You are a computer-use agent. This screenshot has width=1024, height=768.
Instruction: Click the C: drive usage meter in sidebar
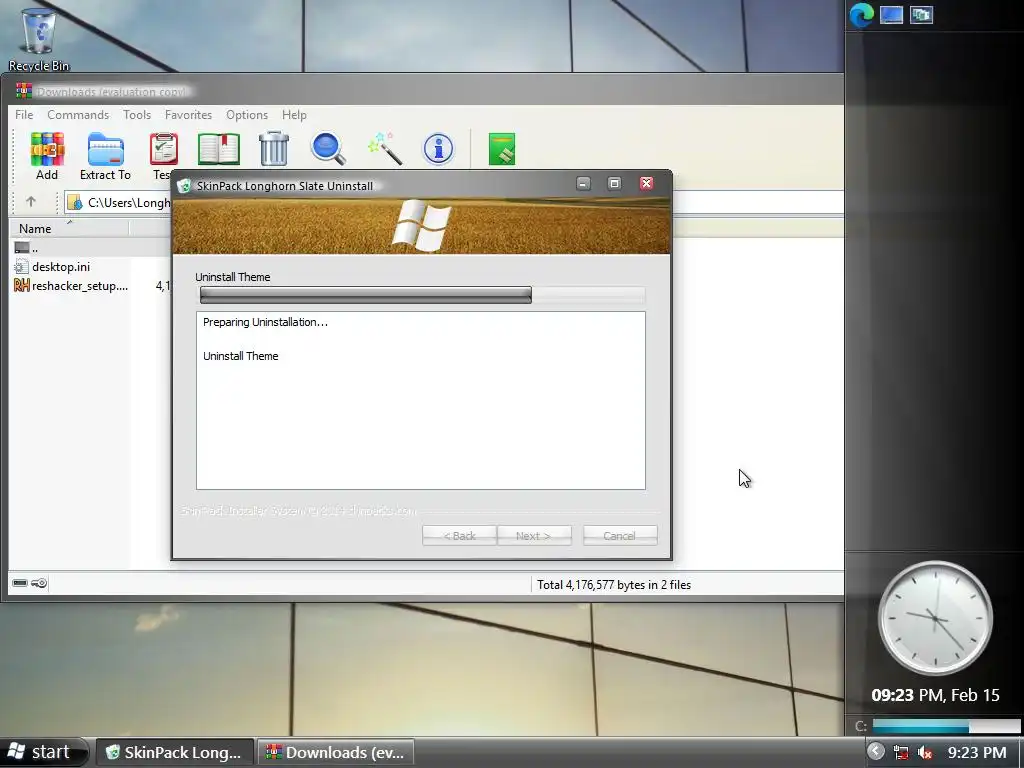pyautogui.click(x=945, y=726)
